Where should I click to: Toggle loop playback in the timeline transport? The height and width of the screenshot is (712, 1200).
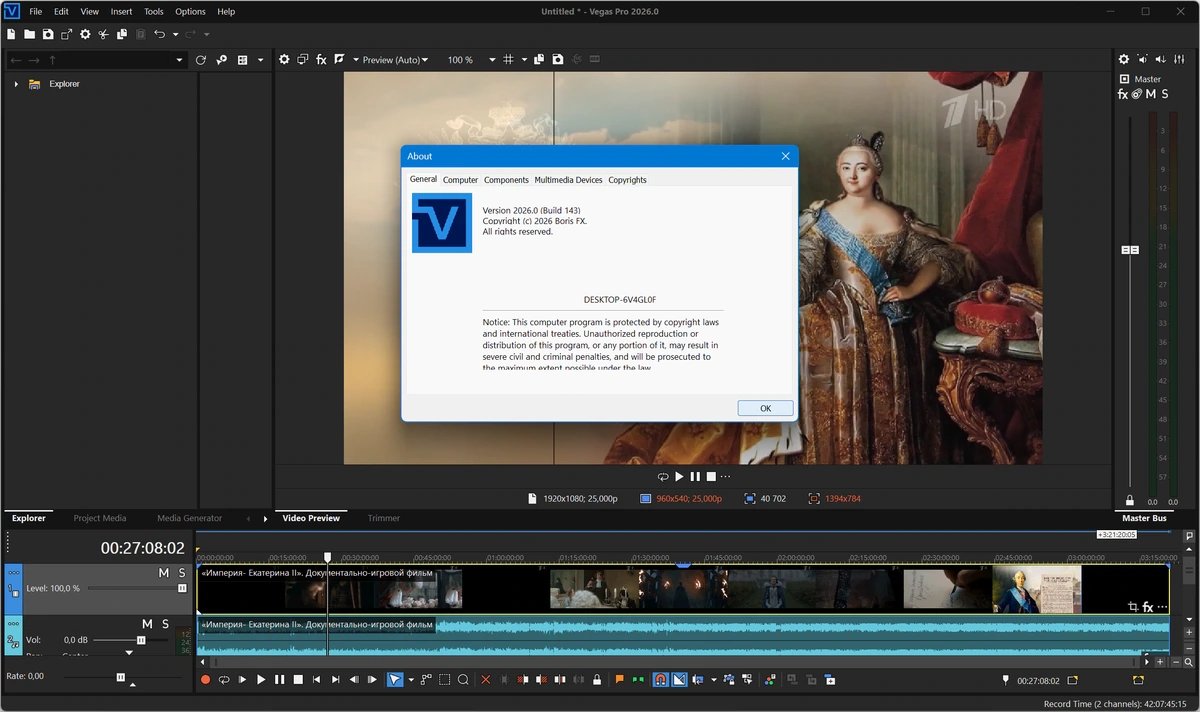click(224, 680)
